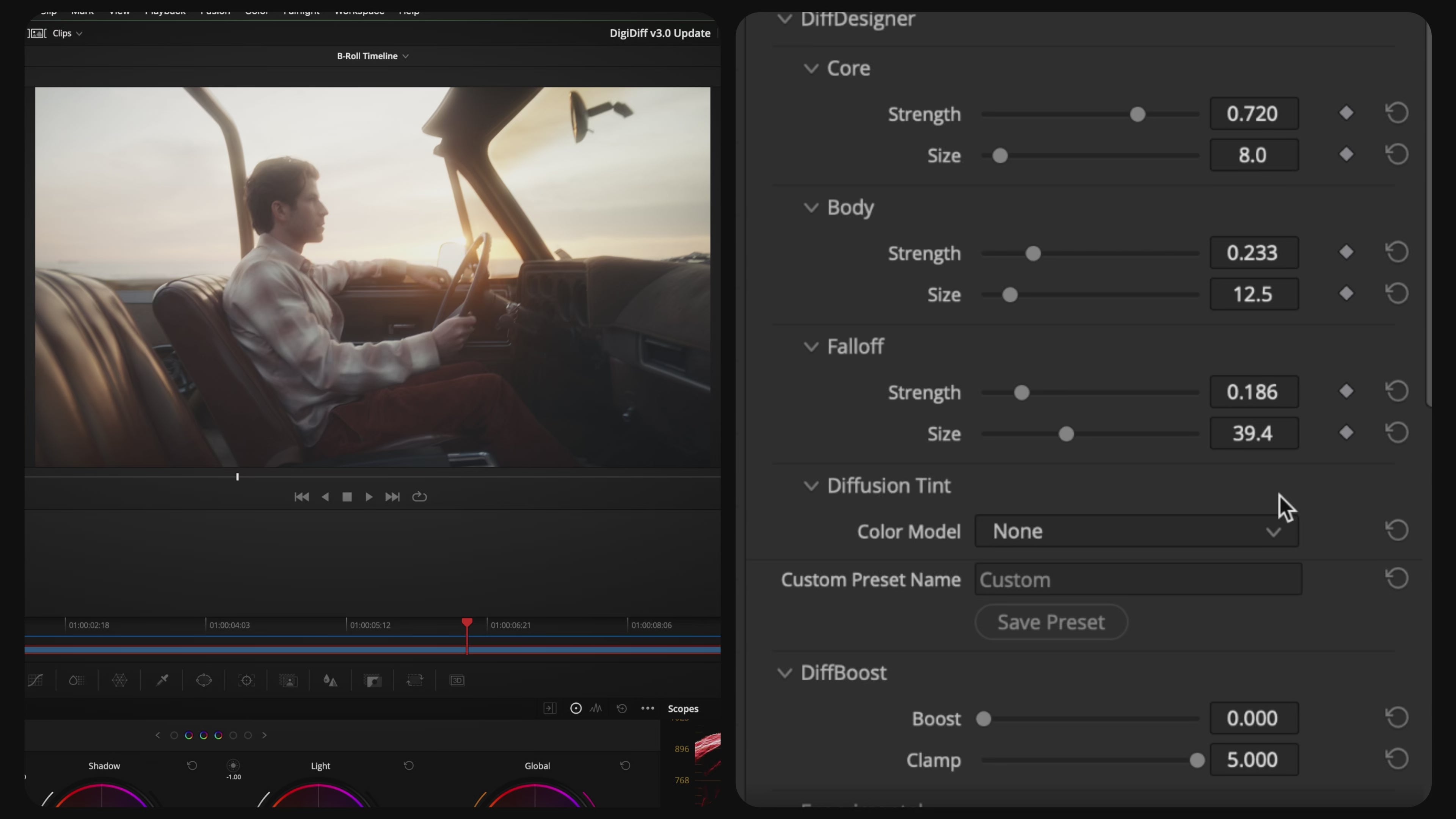Reset Core Strength to default

pos(1396,113)
